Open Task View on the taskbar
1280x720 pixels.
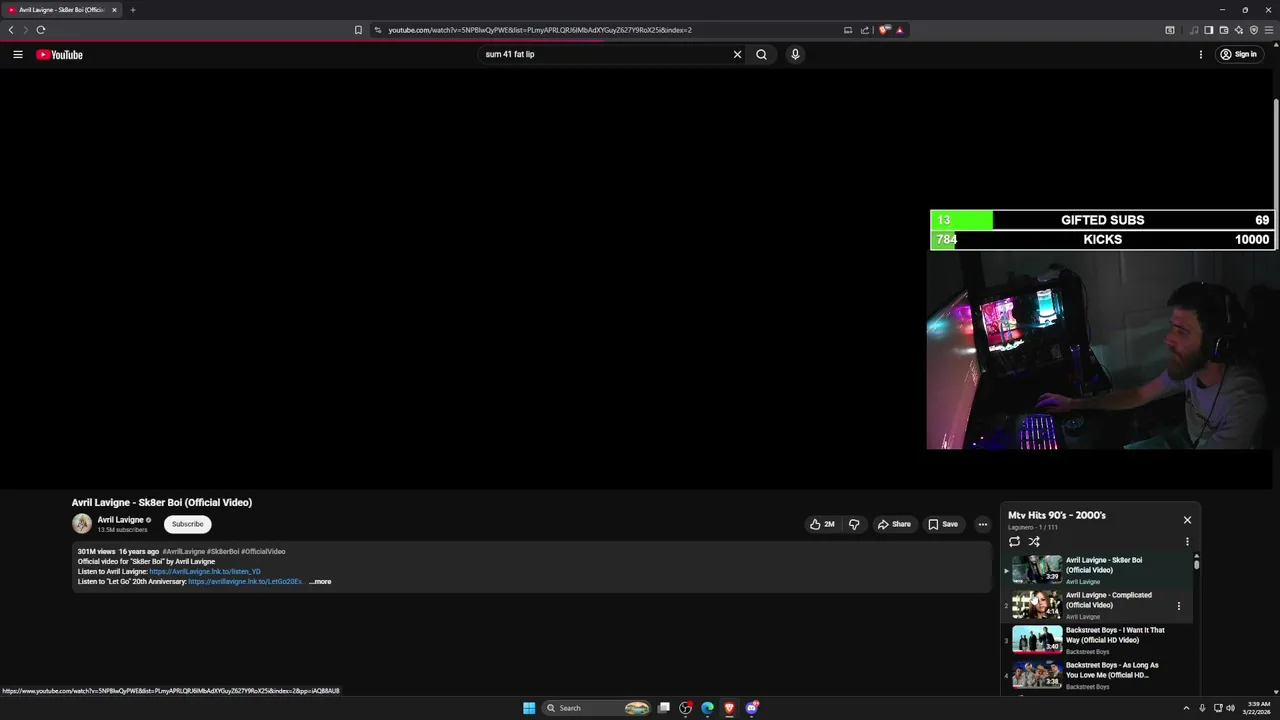point(663,708)
